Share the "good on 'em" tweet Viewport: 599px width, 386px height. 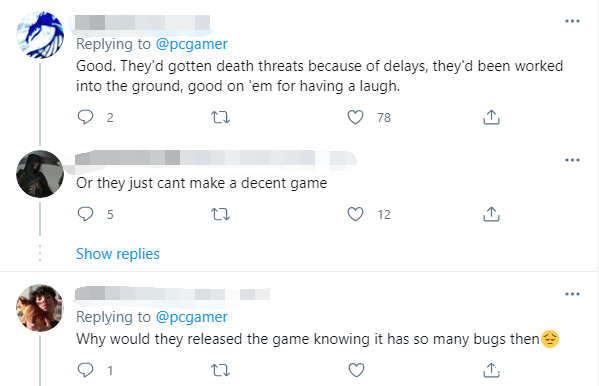tap(491, 117)
